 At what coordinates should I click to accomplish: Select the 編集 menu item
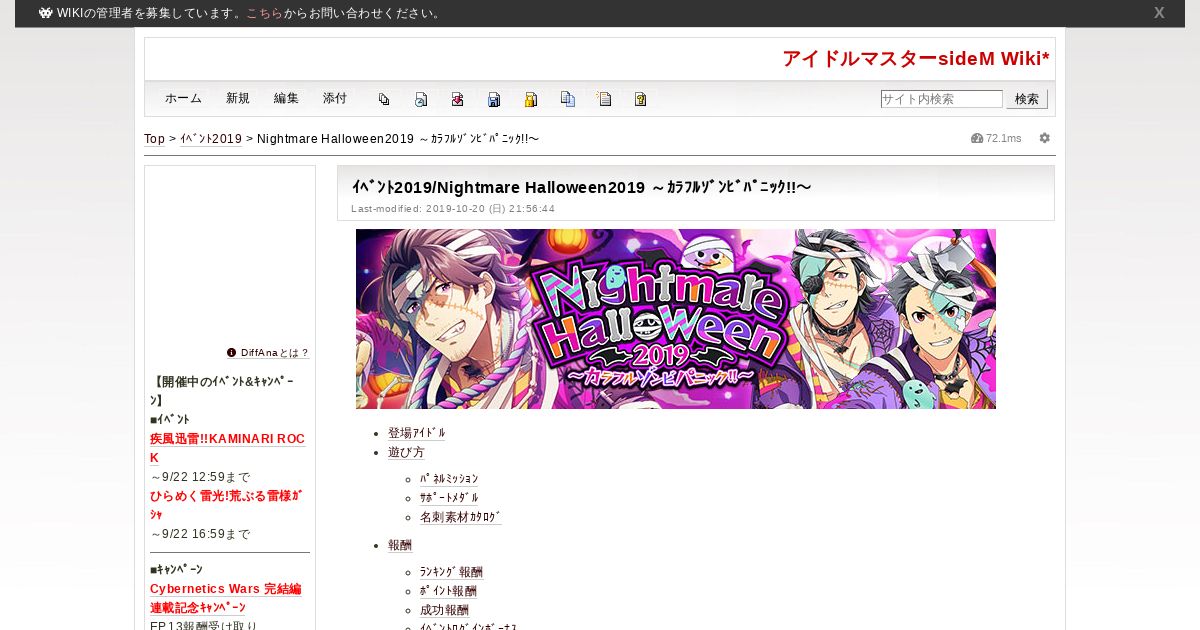coord(286,98)
